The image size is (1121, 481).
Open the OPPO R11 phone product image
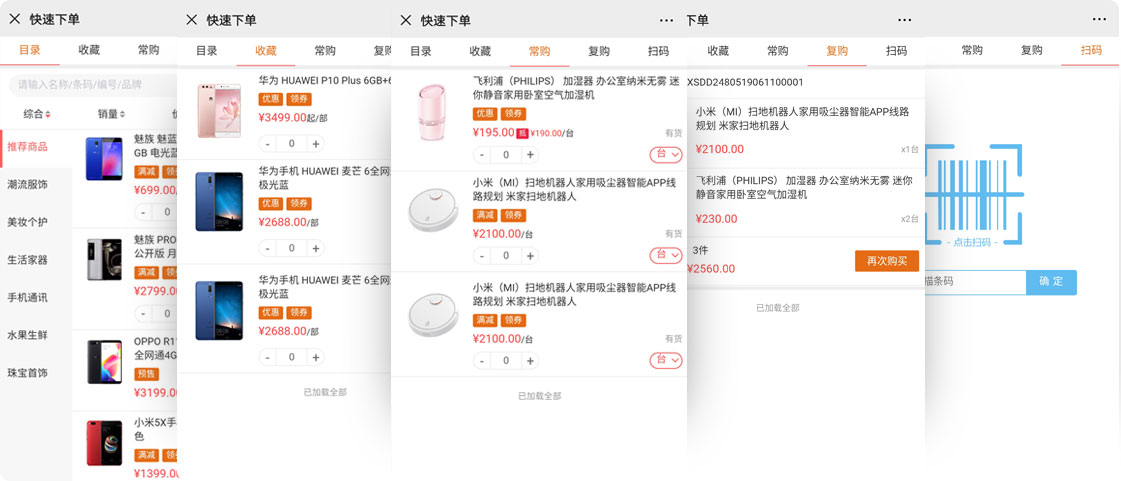coord(103,361)
